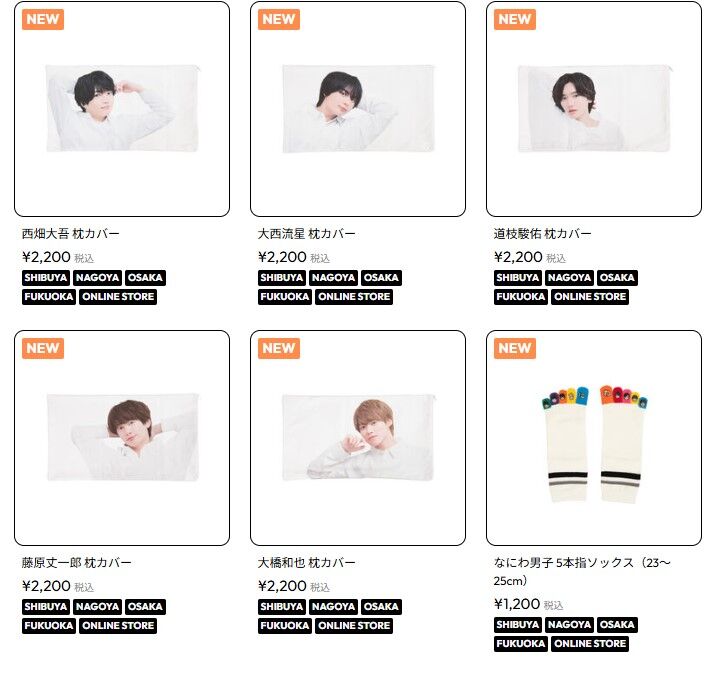Click the 道枝駿佑 枕カバー title link

point(543,234)
